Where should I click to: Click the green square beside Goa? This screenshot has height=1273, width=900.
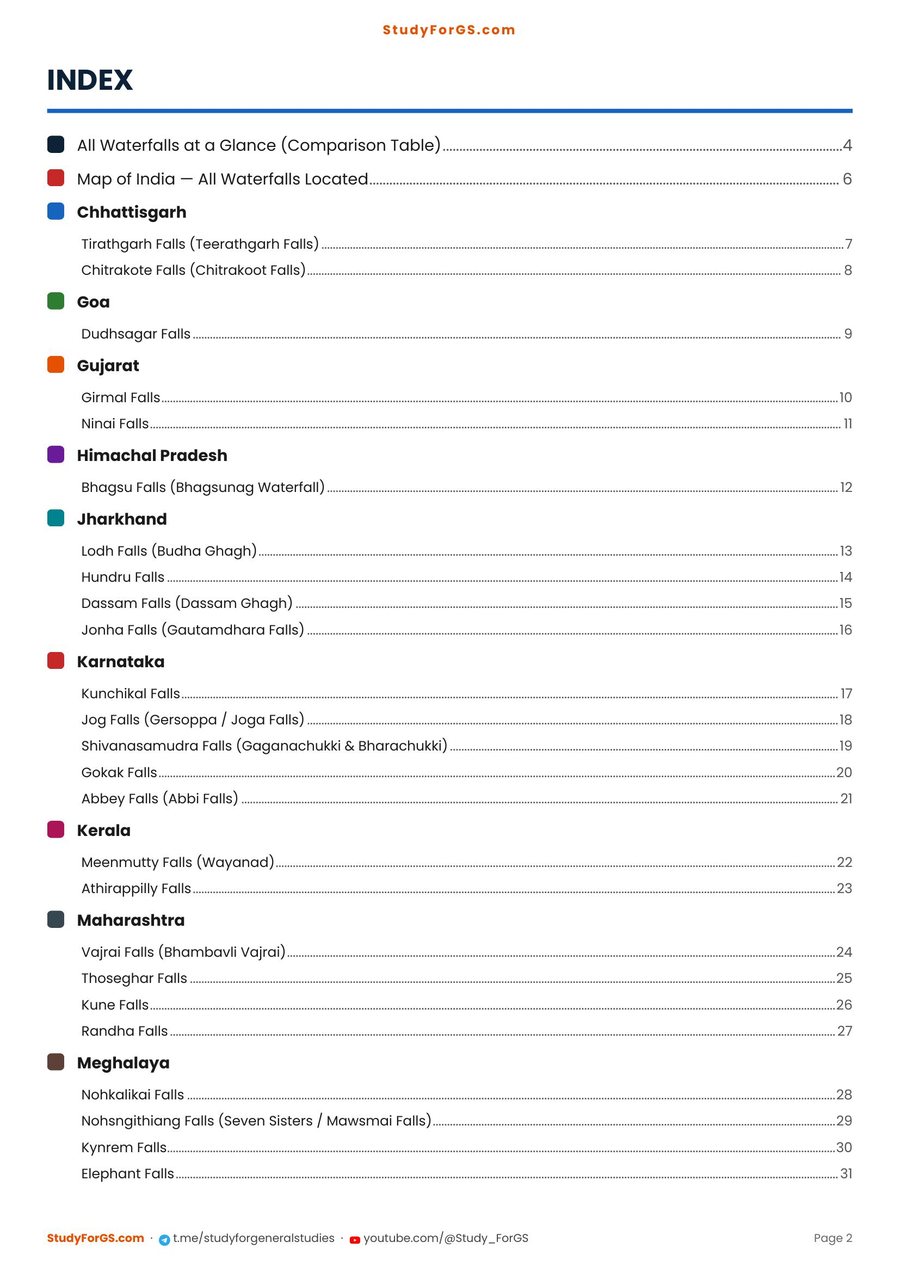[56, 301]
